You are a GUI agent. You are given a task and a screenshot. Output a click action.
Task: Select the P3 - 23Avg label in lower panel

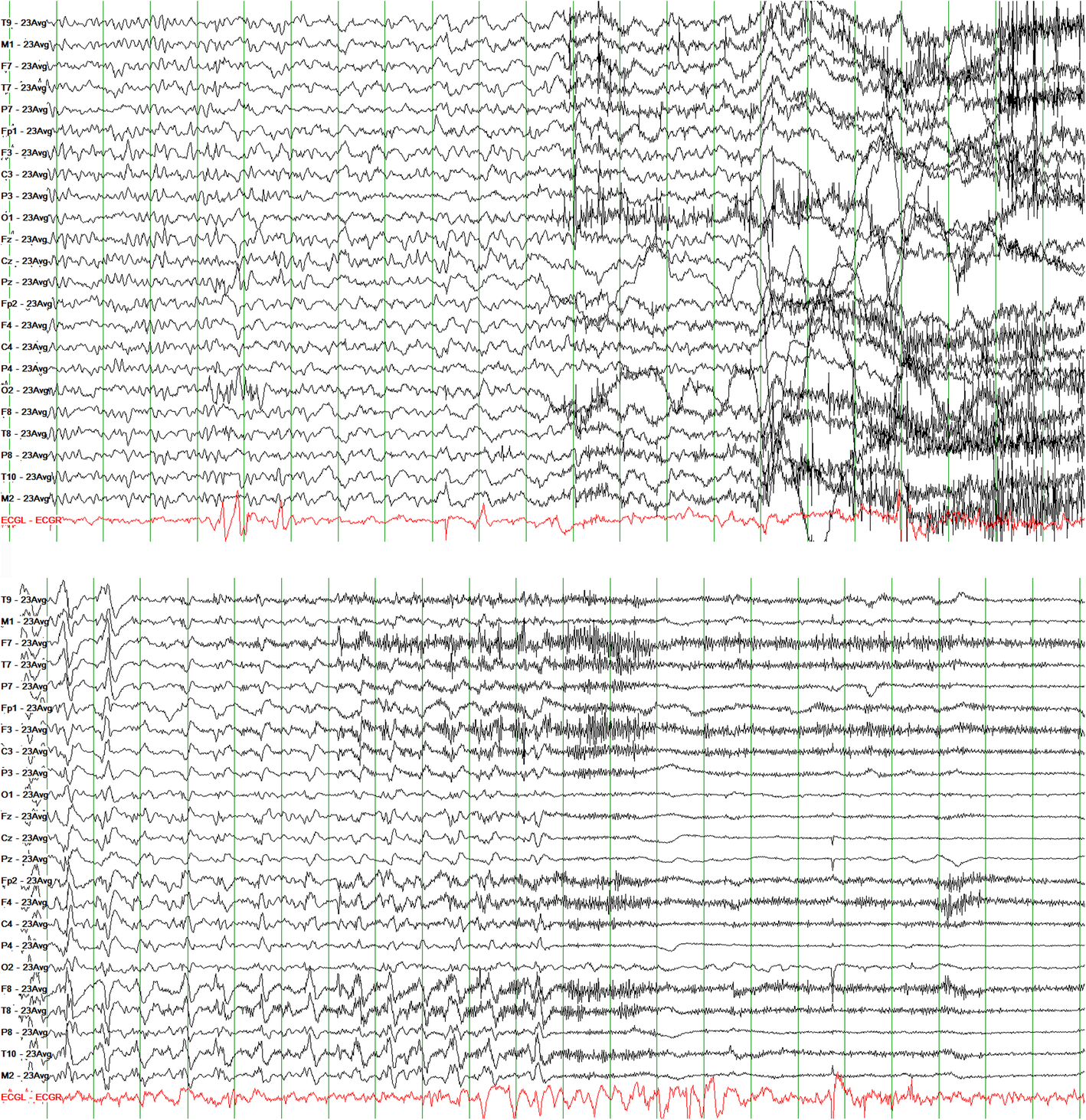[24, 773]
